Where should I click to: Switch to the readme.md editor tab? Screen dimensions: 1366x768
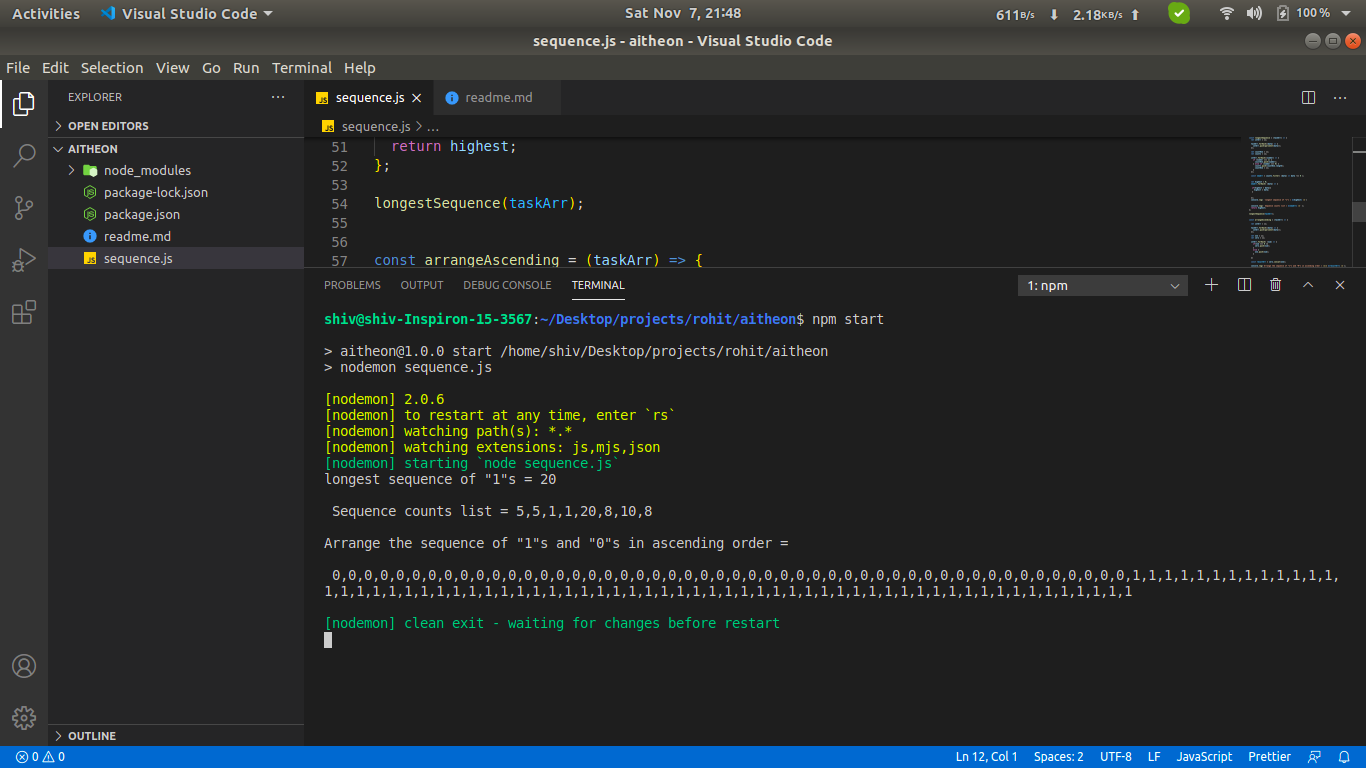tap(497, 98)
